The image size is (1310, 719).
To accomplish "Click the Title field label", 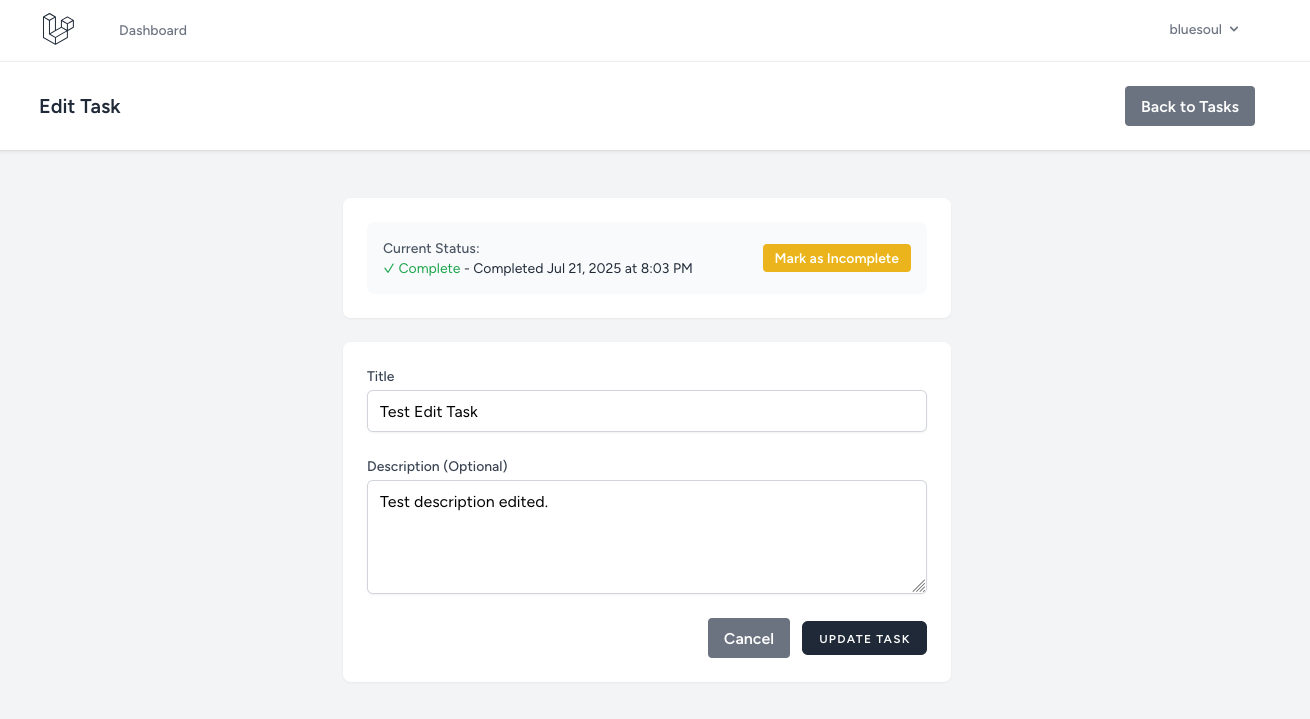I will pyautogui.click(x=381, y=376).
